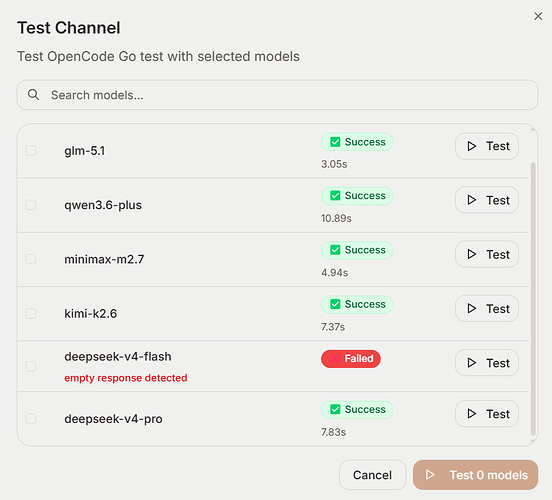Check the glm-5.1 checkbox
Viewport: 552px width, 500px height.
[31, 151]
